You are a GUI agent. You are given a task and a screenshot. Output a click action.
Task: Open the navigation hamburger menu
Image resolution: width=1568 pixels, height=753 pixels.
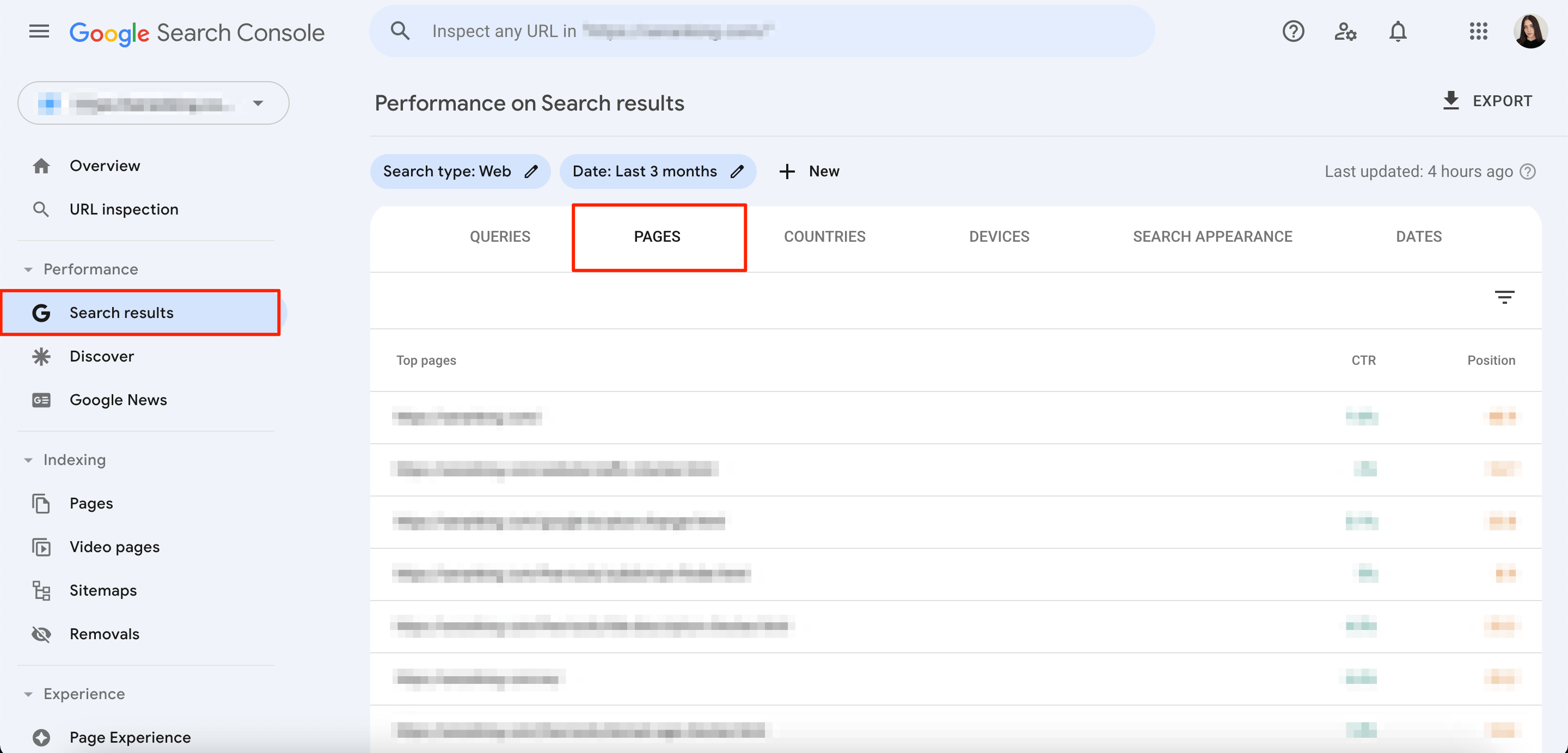tap(38, 31)
